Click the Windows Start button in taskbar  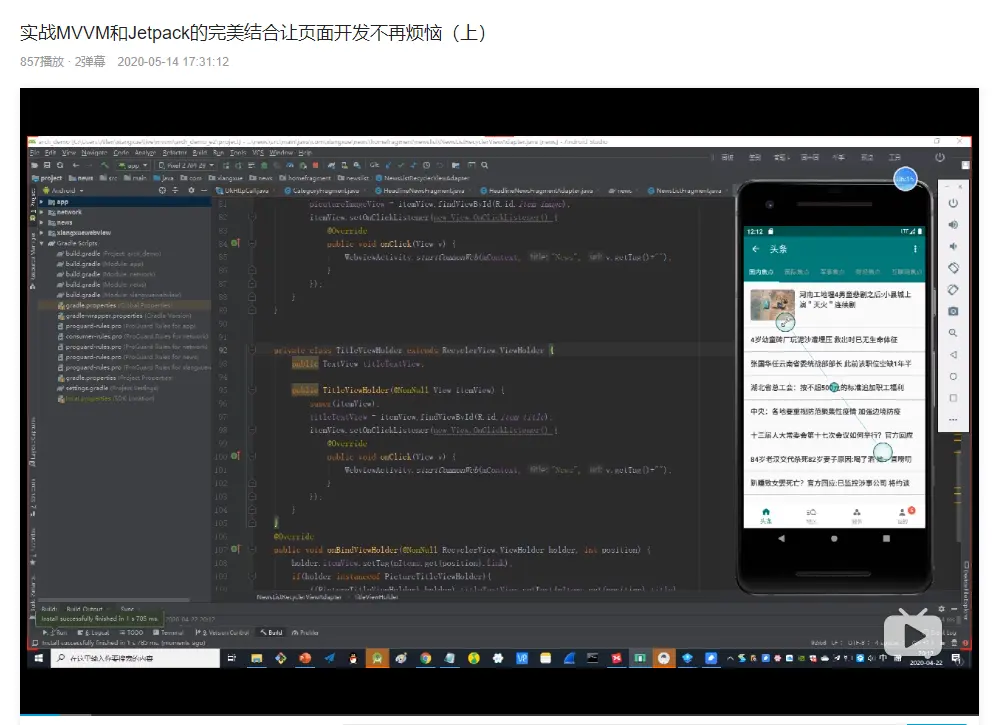click(x=39, y=659)
